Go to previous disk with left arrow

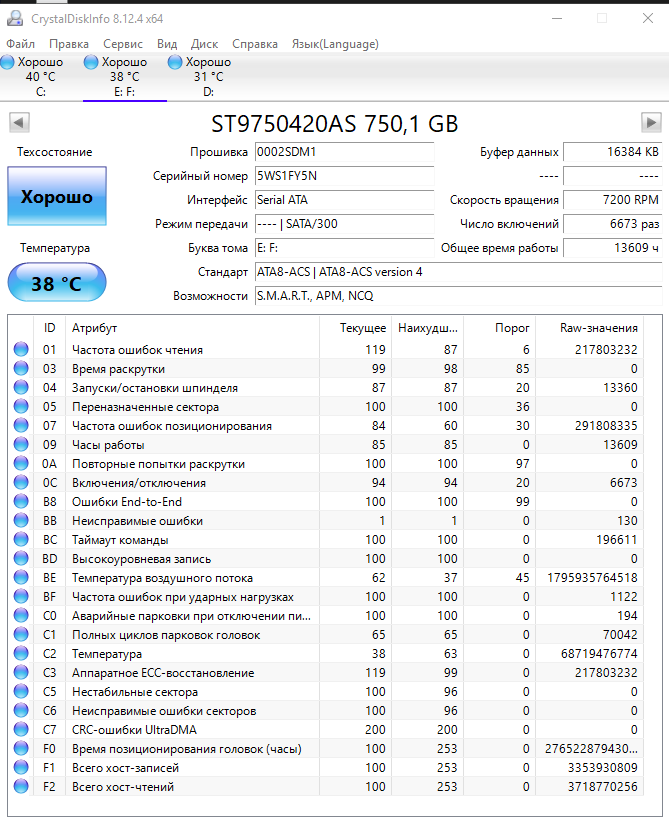[x=19, y=123]
